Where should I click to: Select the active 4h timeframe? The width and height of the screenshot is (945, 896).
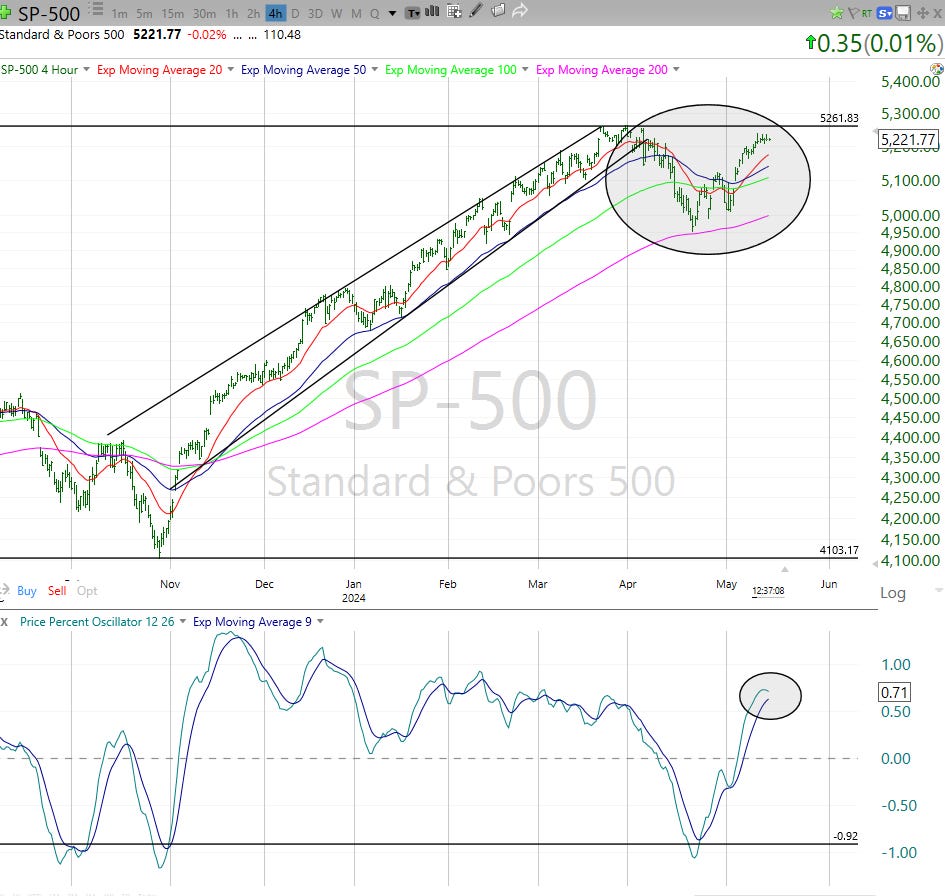275,13
